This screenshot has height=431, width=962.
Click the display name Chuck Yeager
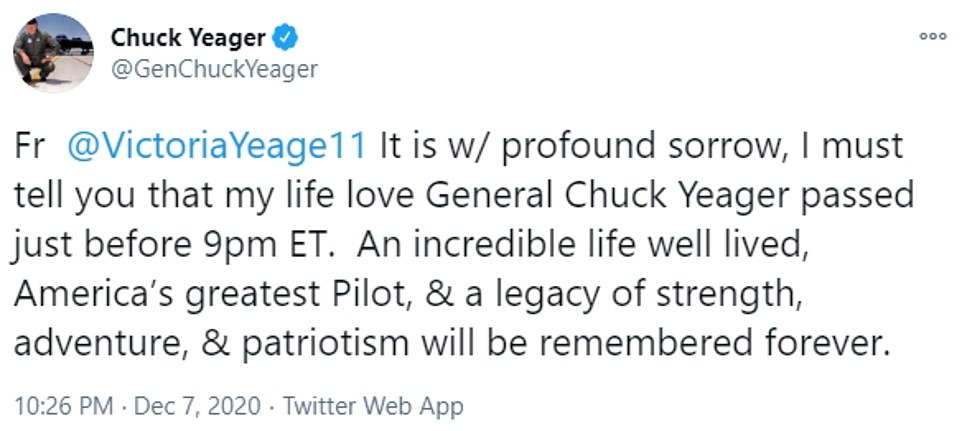coord(187,39)
